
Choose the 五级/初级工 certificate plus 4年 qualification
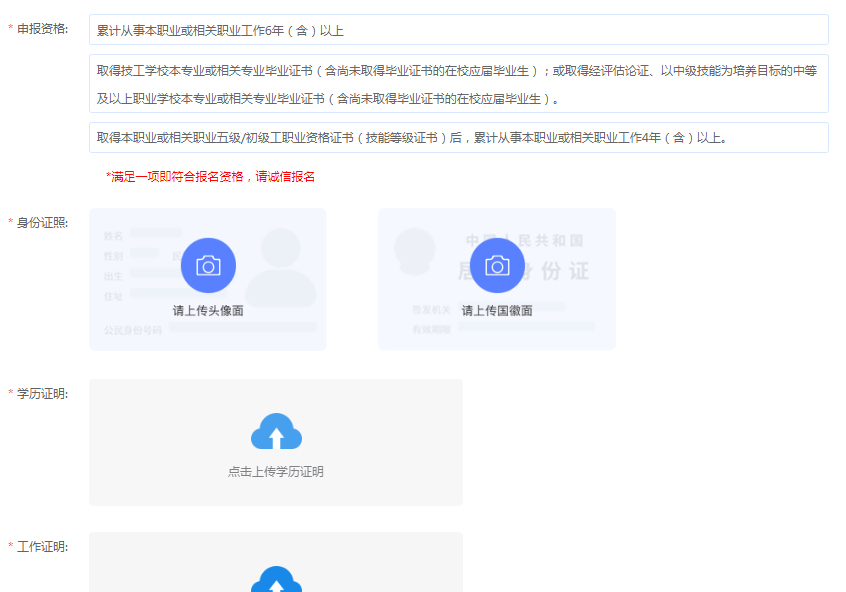[458, 138]
